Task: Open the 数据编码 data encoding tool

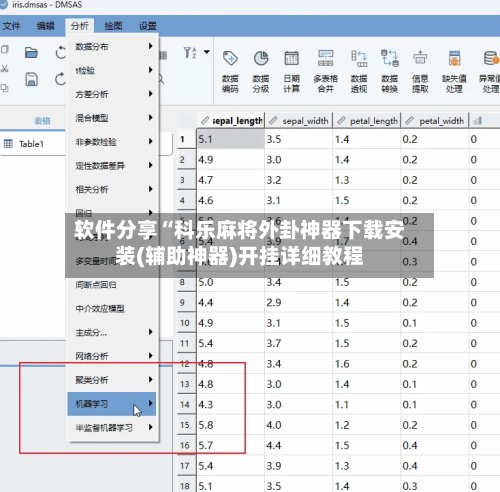Action: pyautogui.click(x=230, y=71)
